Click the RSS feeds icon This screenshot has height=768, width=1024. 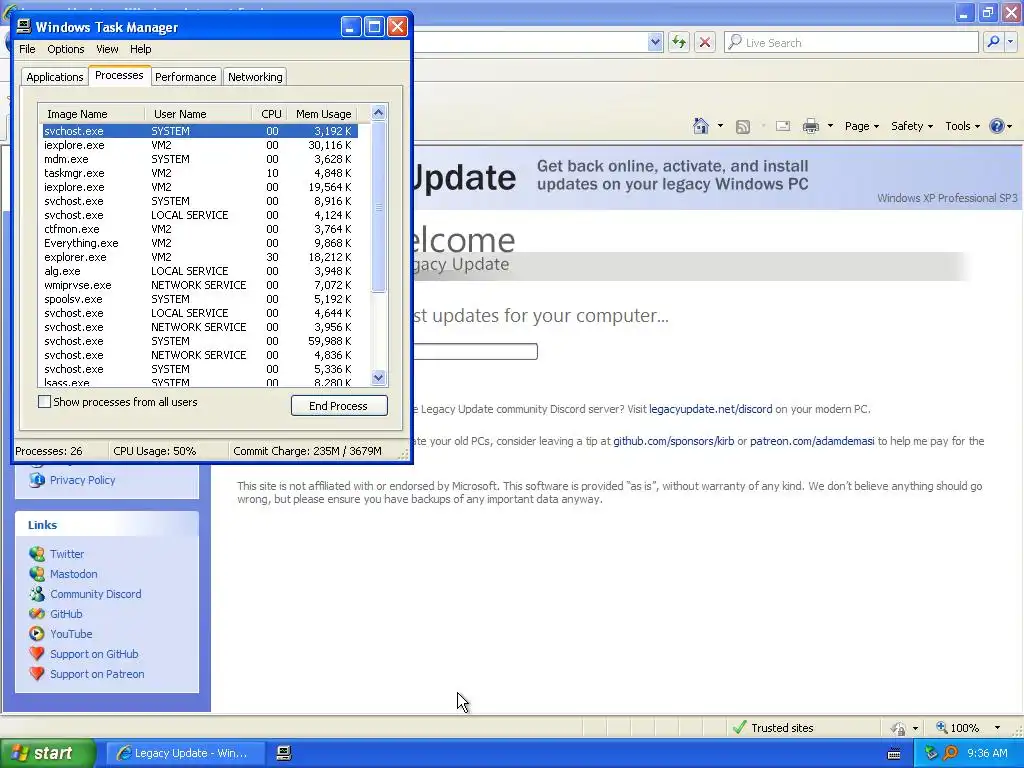click(743, 127)
